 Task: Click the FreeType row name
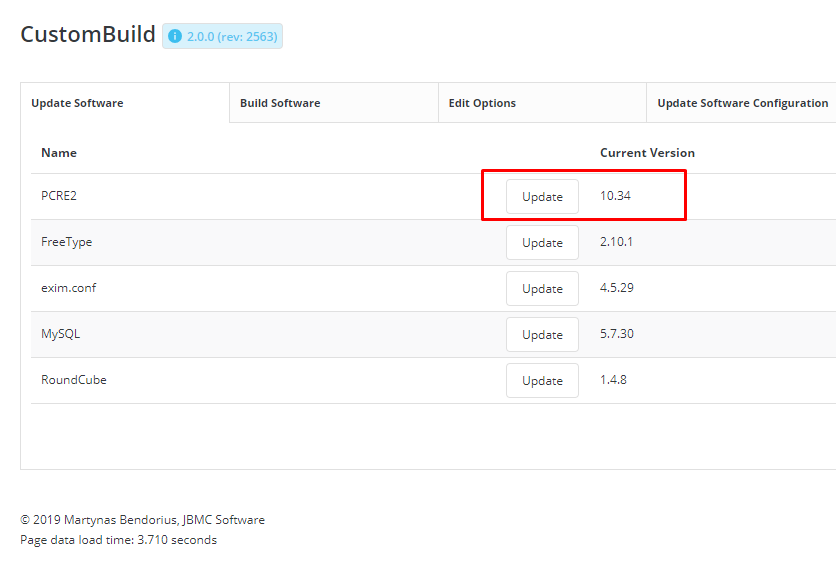[x=66, y=242]
